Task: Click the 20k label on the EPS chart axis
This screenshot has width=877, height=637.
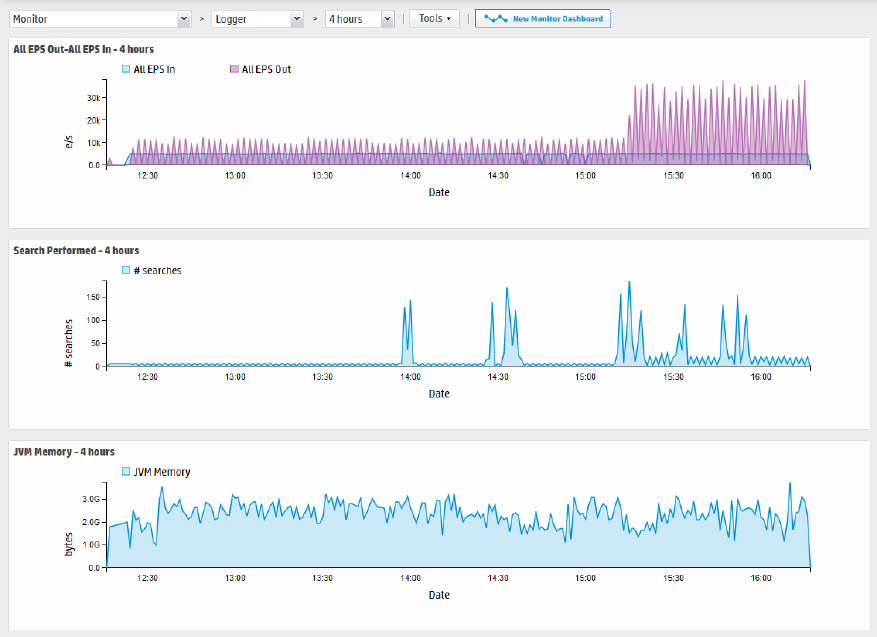Action: 93,120
